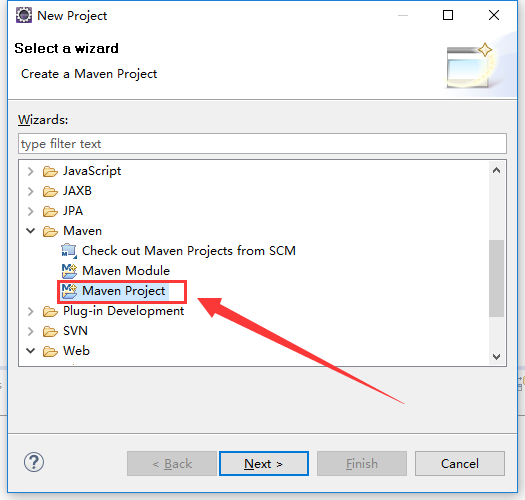Click the JavaScript folder icon
Screen dimensions: 525x500
[x=50, y=171]
